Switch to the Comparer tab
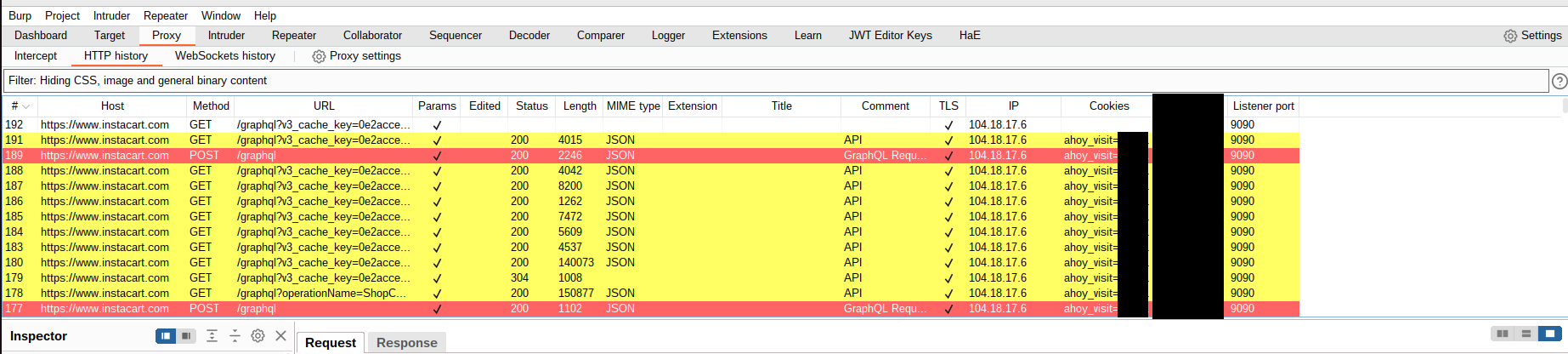1568x354 pixels. tap(601, 36)
